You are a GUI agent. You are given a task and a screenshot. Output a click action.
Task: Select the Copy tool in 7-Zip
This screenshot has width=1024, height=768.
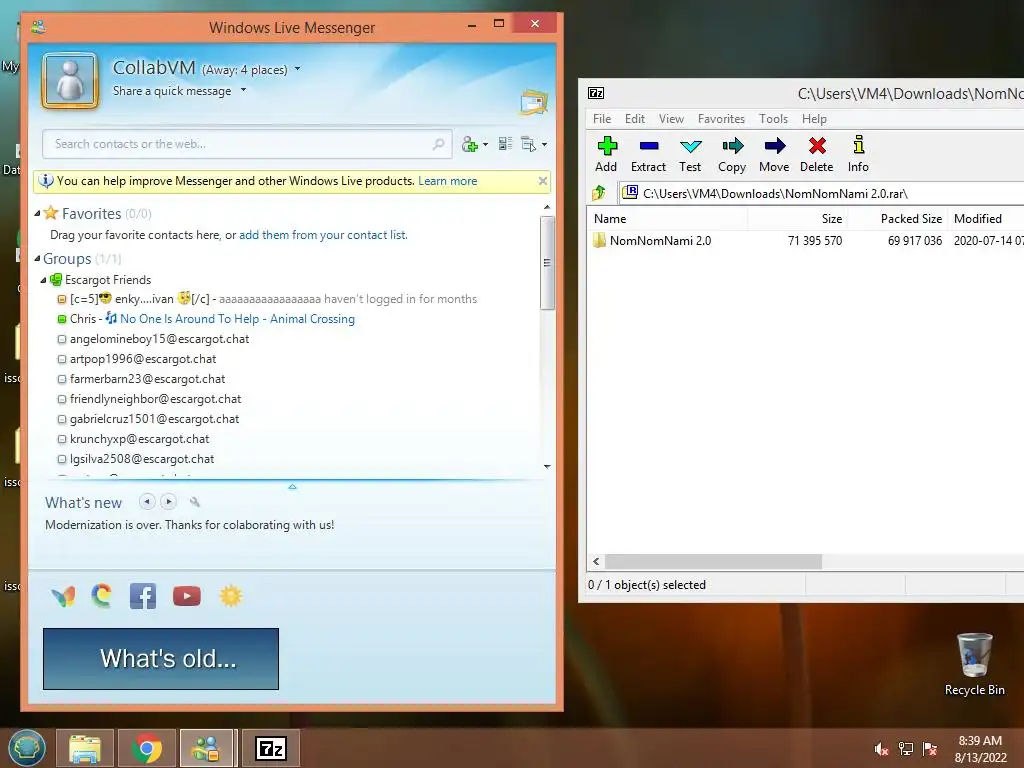click(732, 154)
